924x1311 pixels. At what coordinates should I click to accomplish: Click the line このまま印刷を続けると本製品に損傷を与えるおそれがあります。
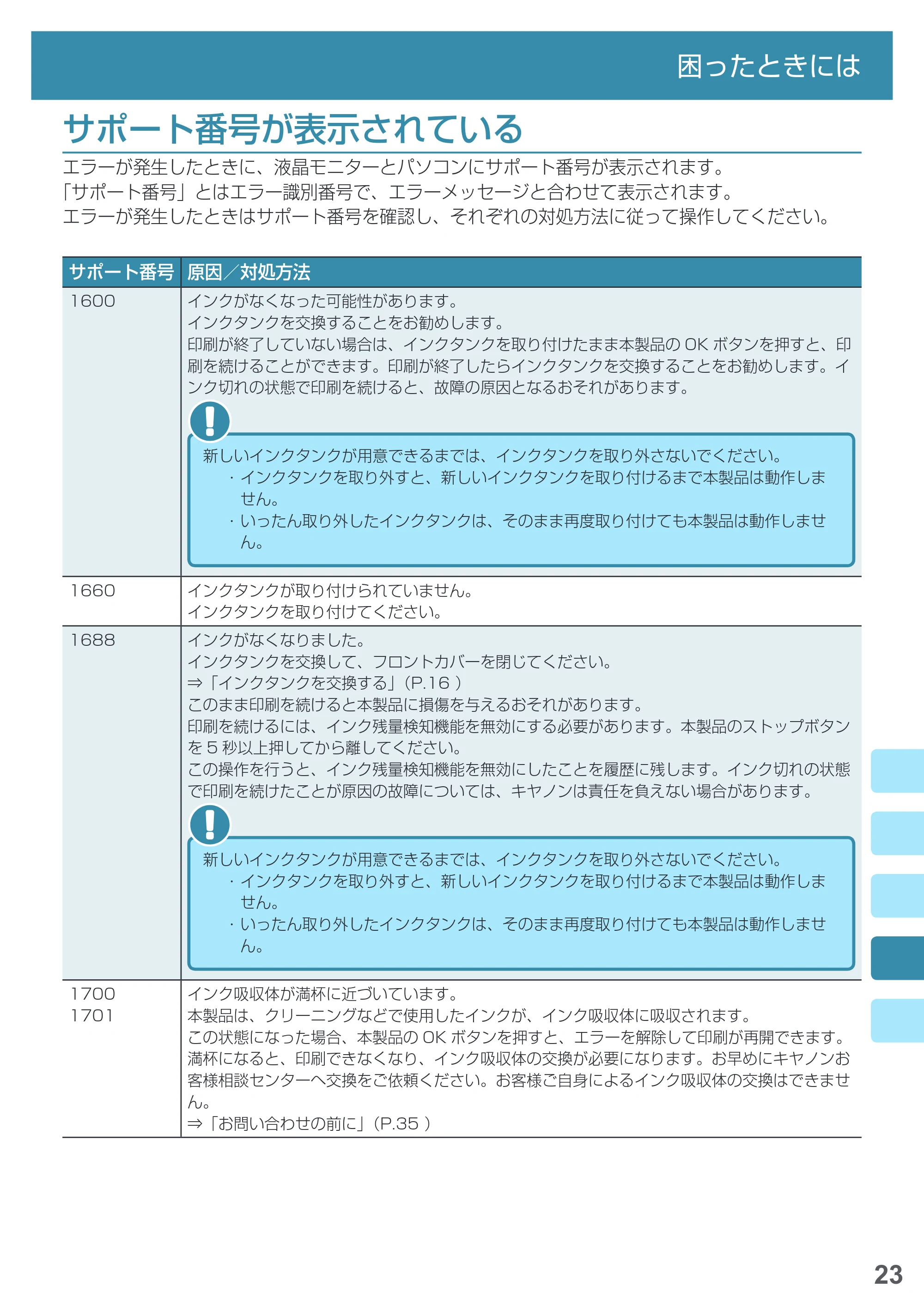click(416, 704)
